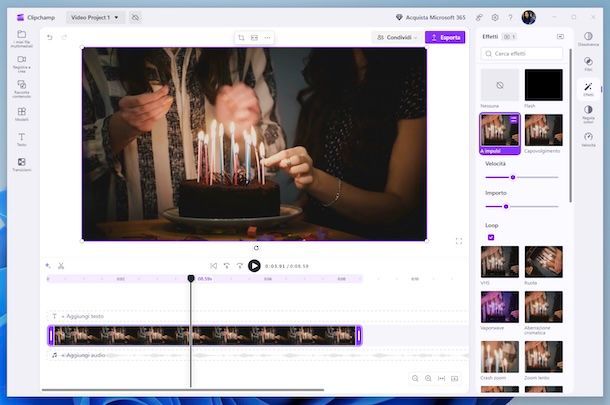This screenshot has height=405, width=610.
Task: Toggle the cloud sync icon beside project name
Action: pyautogui.click(x=136, y=17)
